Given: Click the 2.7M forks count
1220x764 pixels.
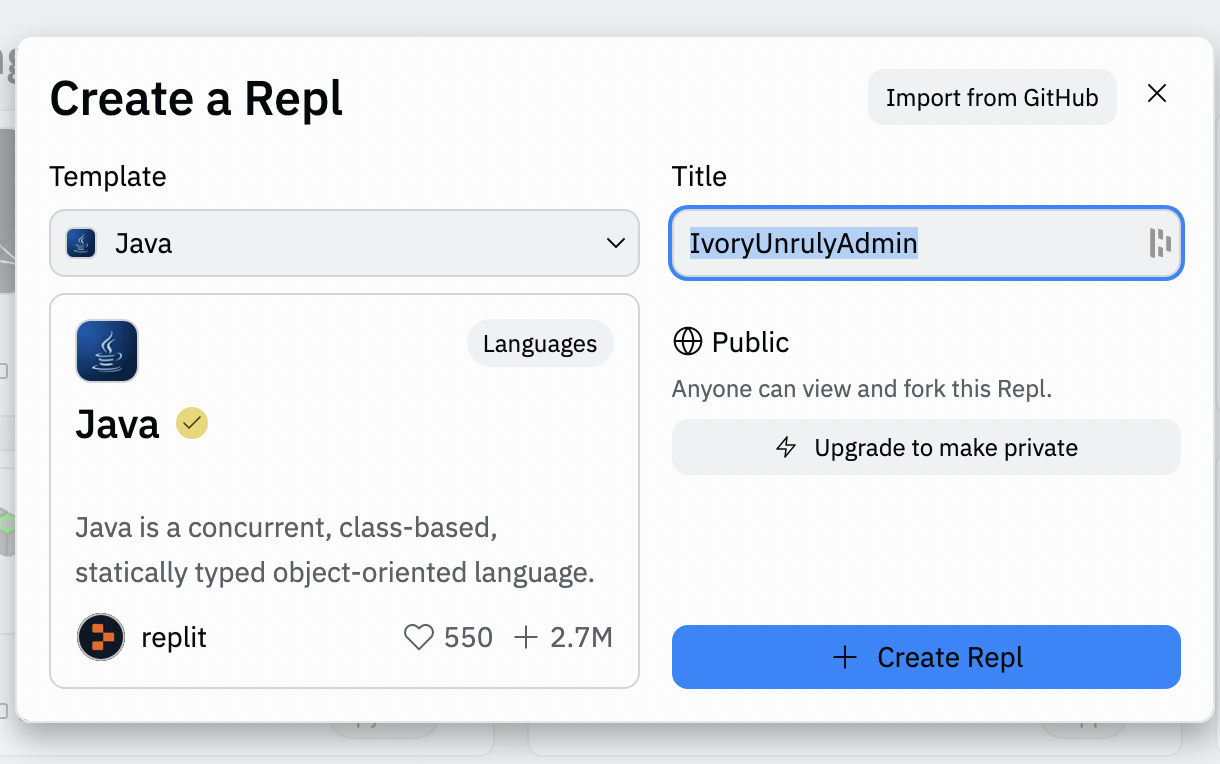Looking at the screenshot, I should [x=582, y=637].
